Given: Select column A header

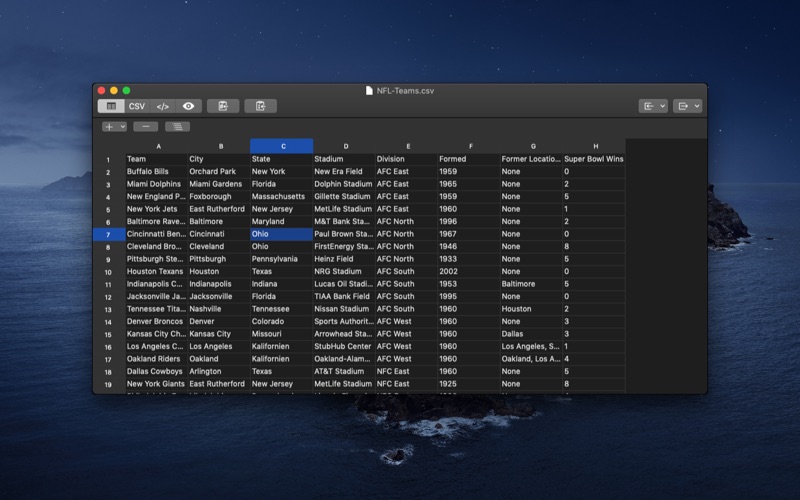Looking at the screenshot, I should click(x=158, y=146).
